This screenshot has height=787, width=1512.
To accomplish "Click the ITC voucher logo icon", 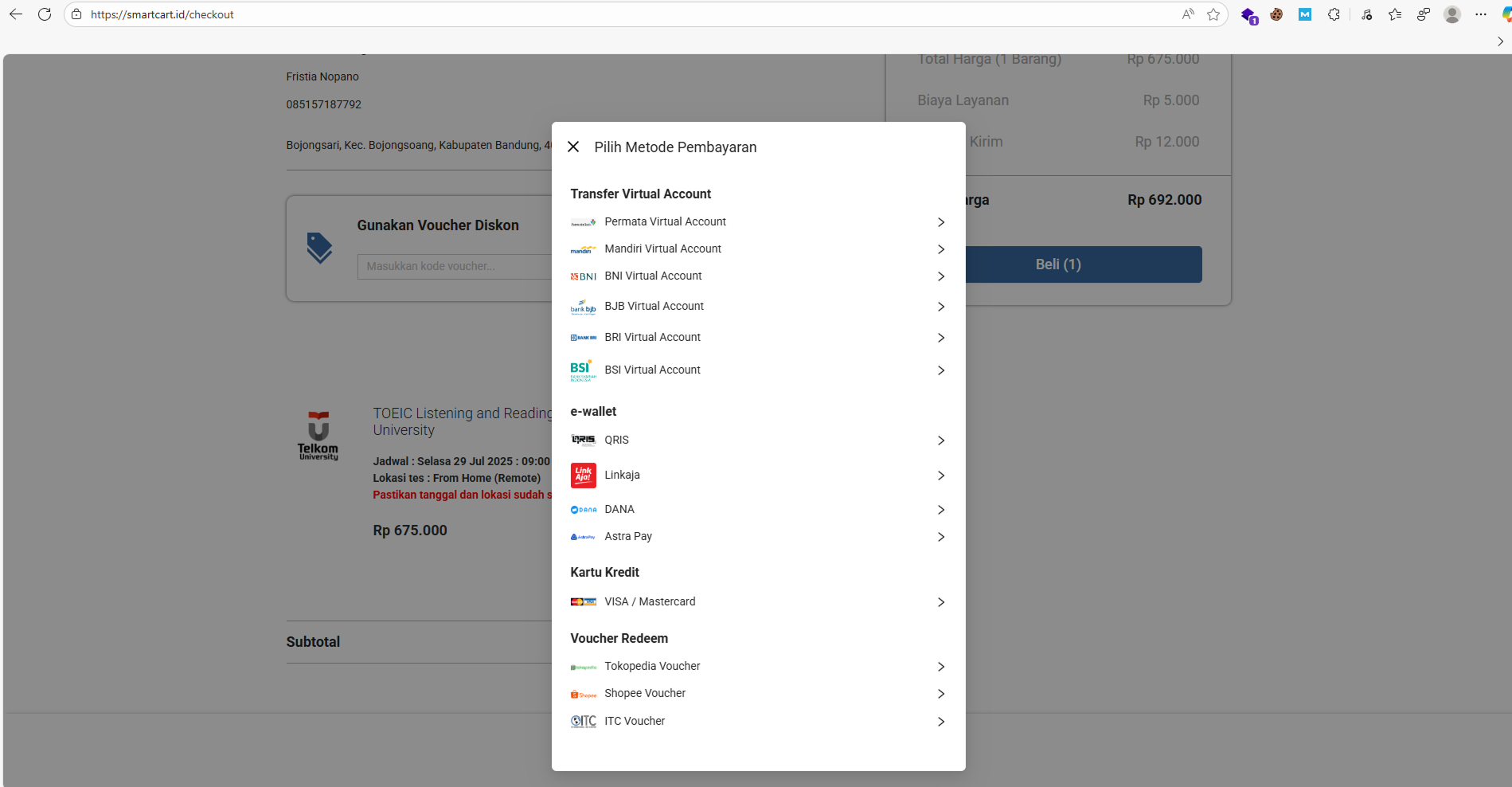I will (x=583, y=722).
